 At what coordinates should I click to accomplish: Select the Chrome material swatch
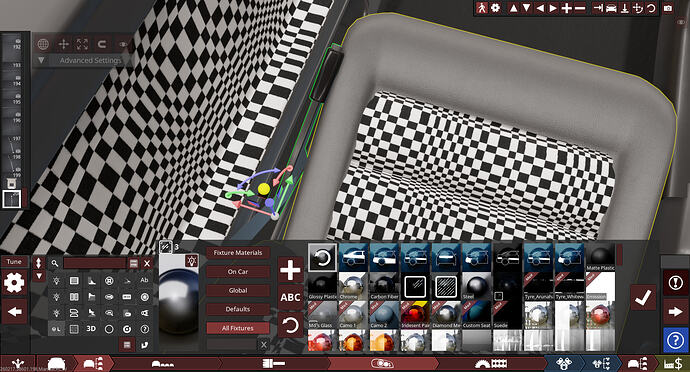353,286
